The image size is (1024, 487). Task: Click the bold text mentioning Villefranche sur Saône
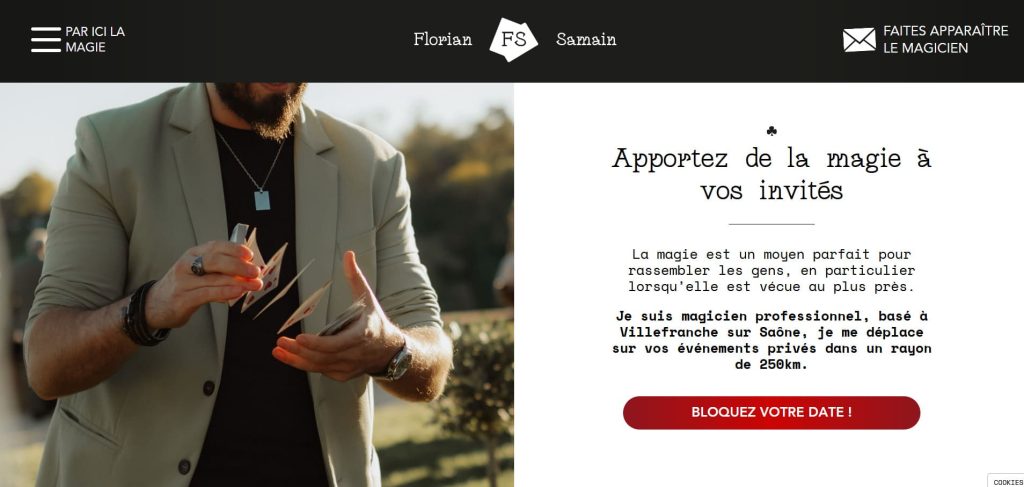coord(771,340)
